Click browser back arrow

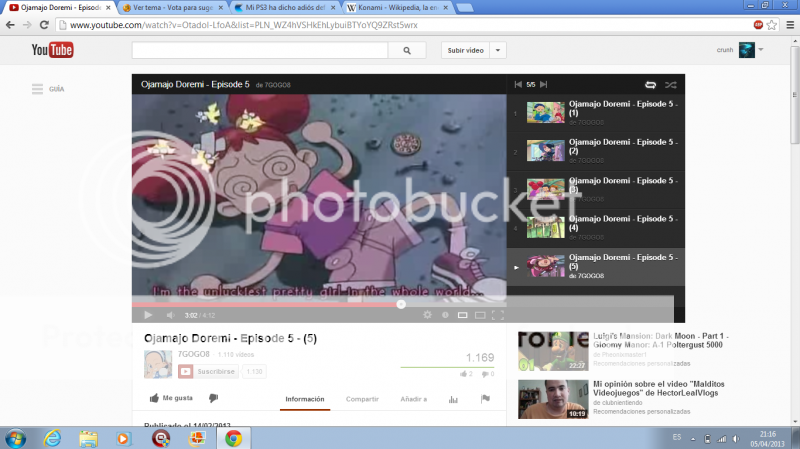coord(10,24)
